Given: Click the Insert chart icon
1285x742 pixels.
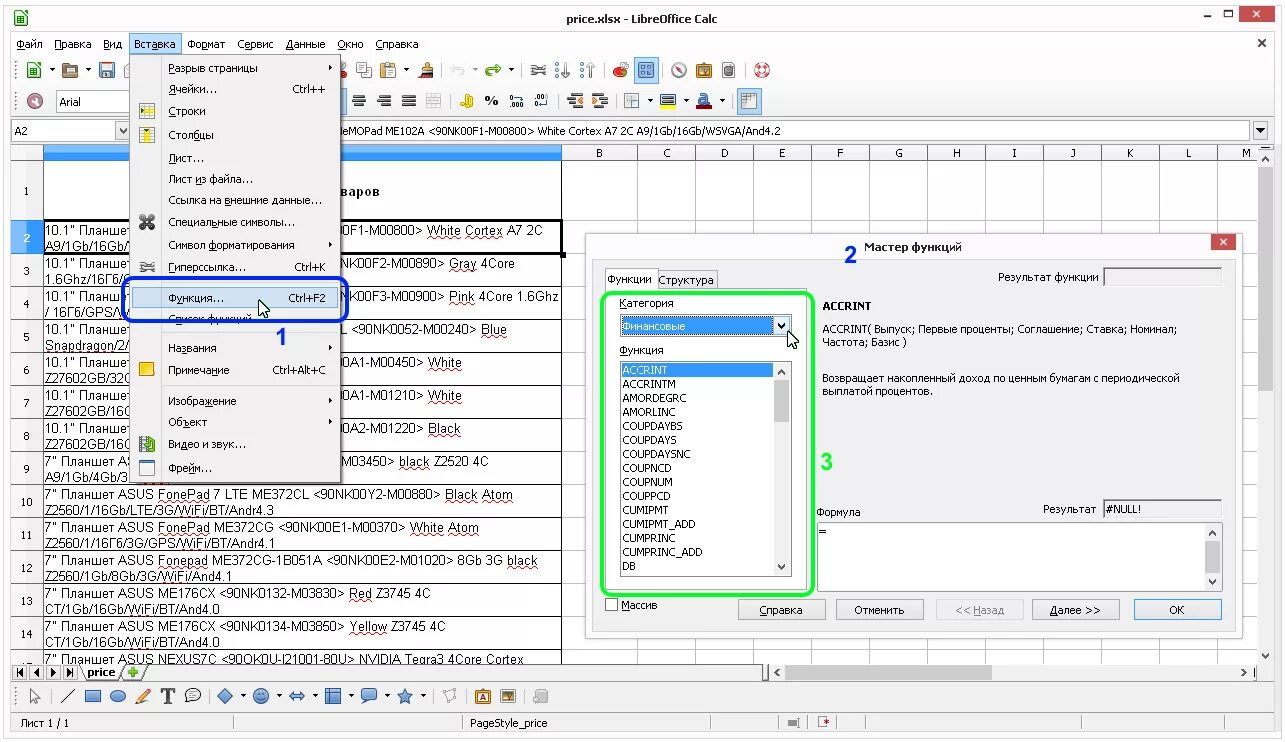Looking at the screenshot, I should tap(620, 70).
